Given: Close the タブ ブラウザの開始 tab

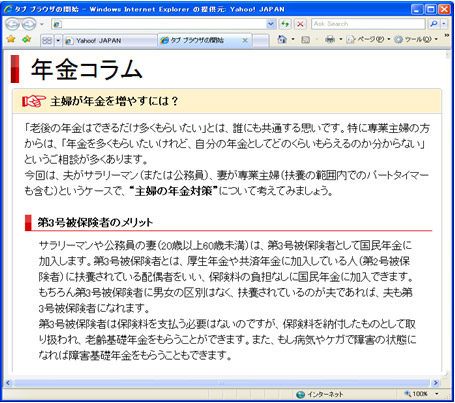Looking at the screenshot, I should pos(245,40).
